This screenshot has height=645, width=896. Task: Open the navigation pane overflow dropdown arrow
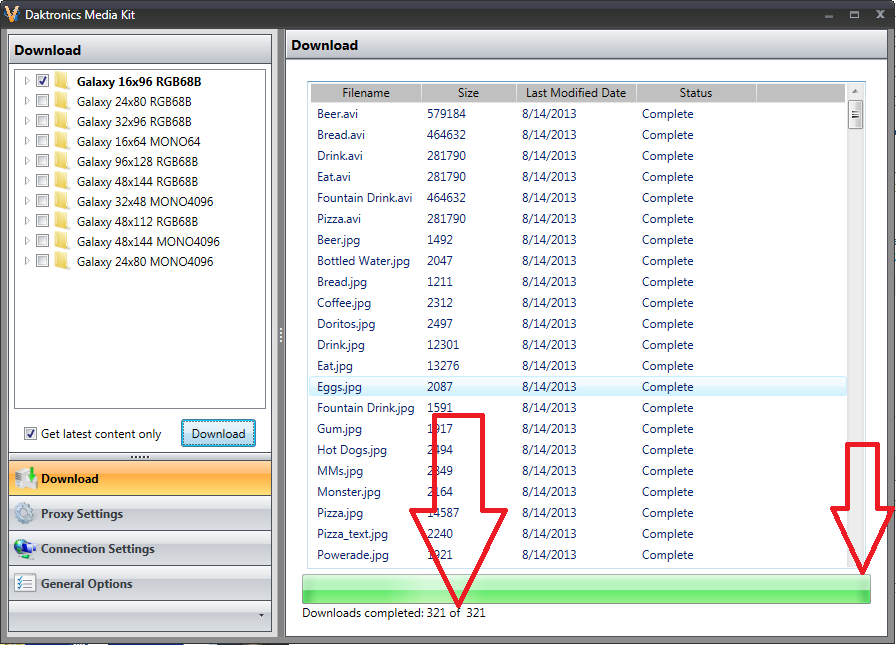pos(261,615)
